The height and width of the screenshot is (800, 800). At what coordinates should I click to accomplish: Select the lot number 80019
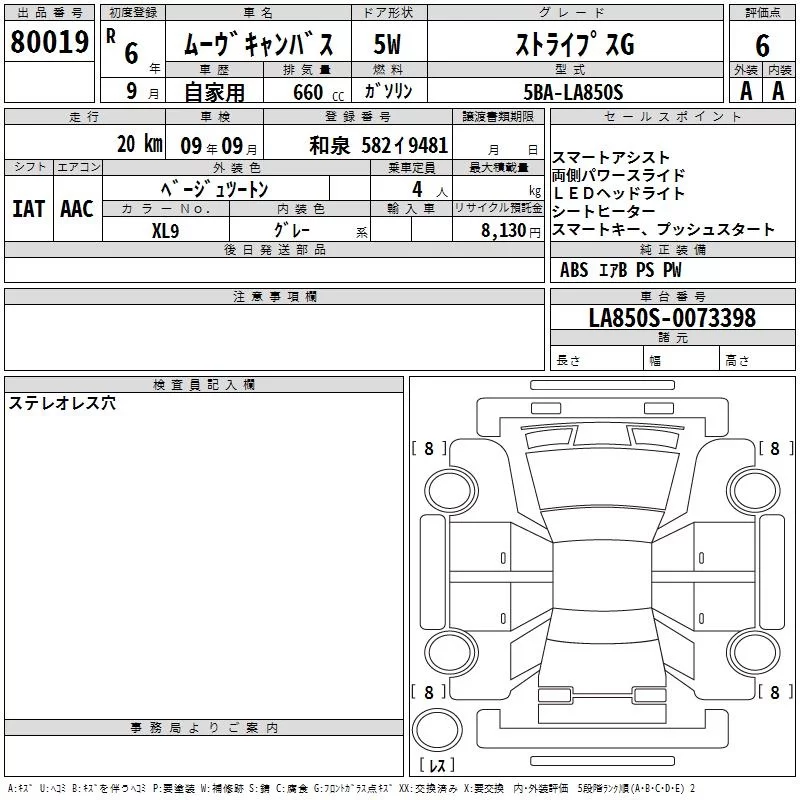pos(50,43)
